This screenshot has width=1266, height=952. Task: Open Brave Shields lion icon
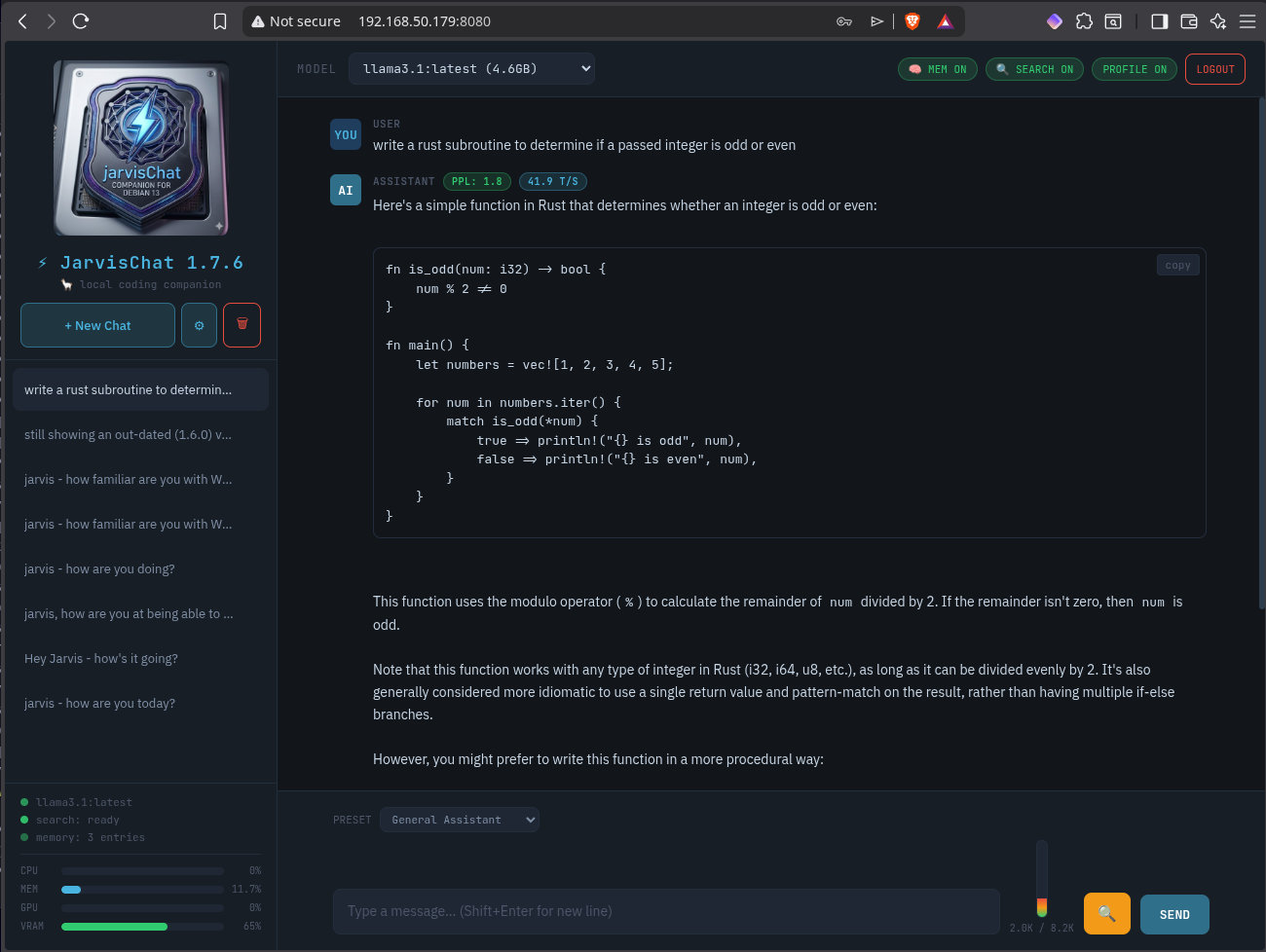point(912,21)
